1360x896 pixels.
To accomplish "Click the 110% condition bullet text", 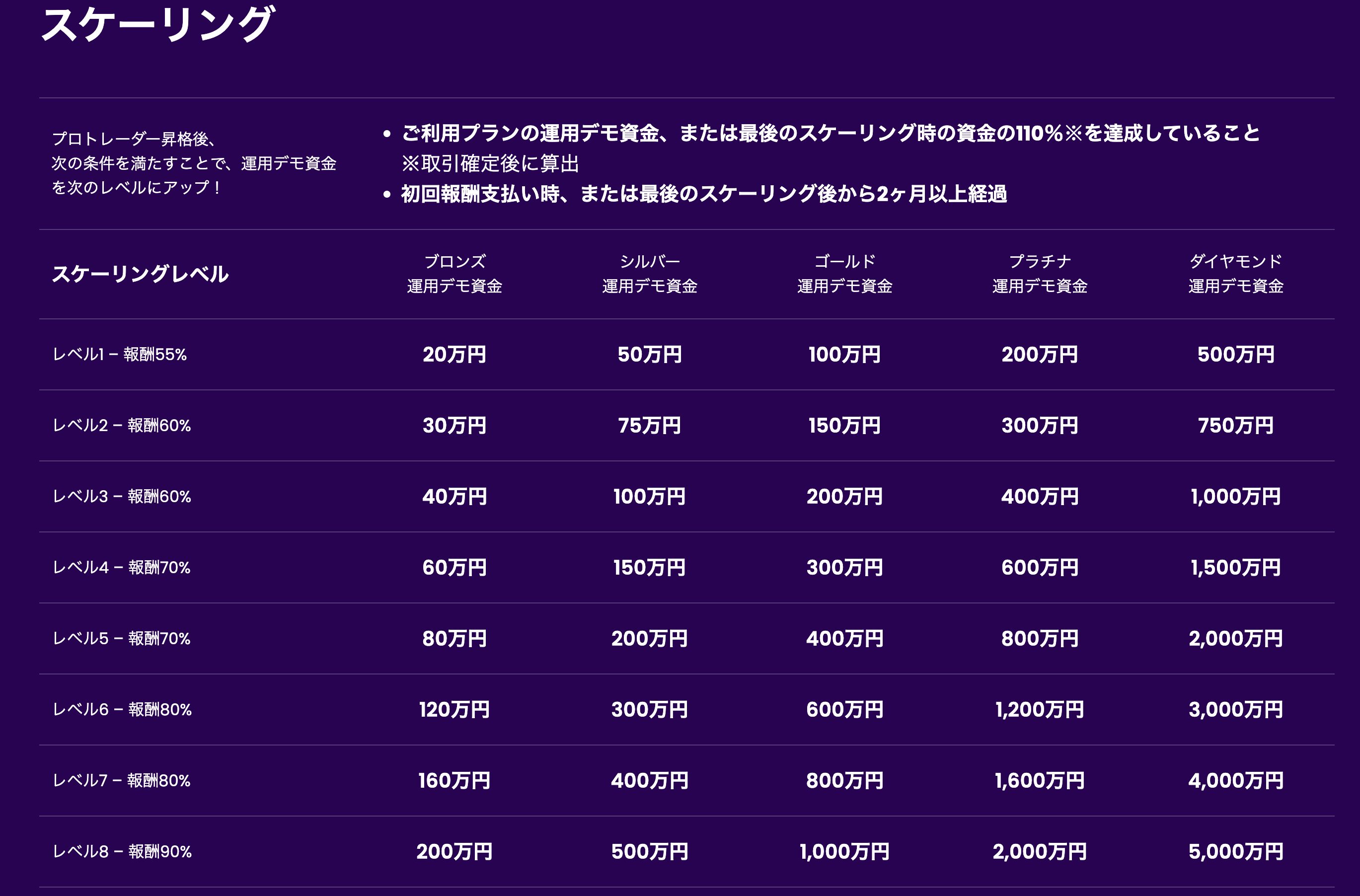I will pos(830,133).
